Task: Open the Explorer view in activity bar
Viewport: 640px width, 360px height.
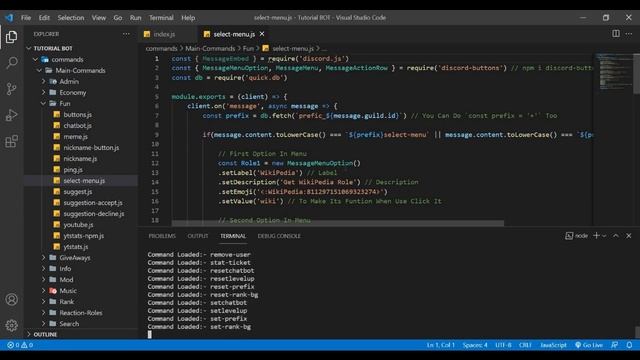Action: coord(11,37)
